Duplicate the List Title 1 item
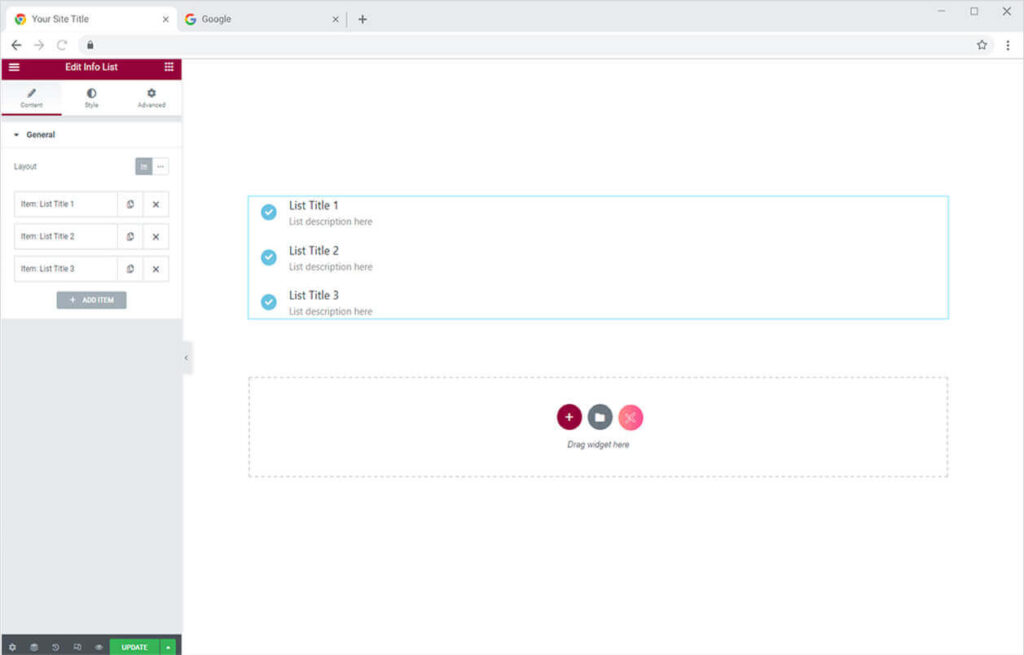 click(130, 205)
